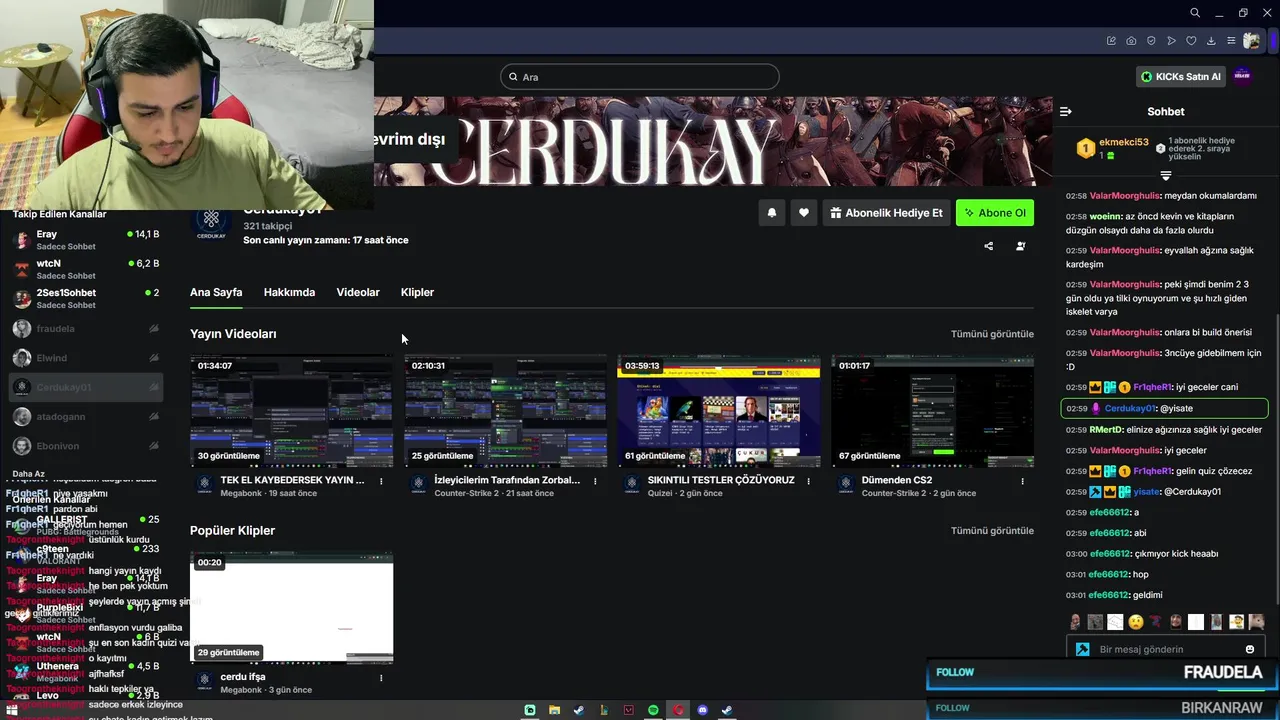1280x720 pixels.
Task: Click the edit page icon in address bar
Action: pyautogui.click(x=1111, y=41)
